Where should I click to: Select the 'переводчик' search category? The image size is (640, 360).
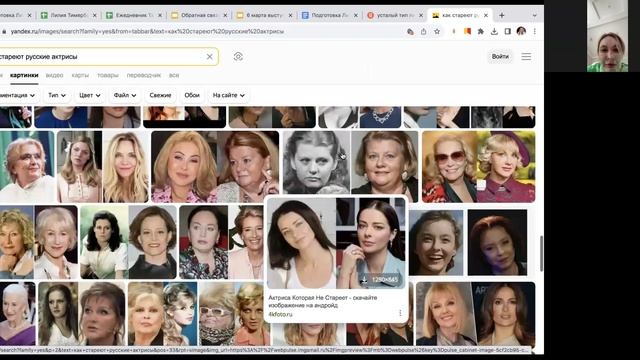tap(144, 75)
